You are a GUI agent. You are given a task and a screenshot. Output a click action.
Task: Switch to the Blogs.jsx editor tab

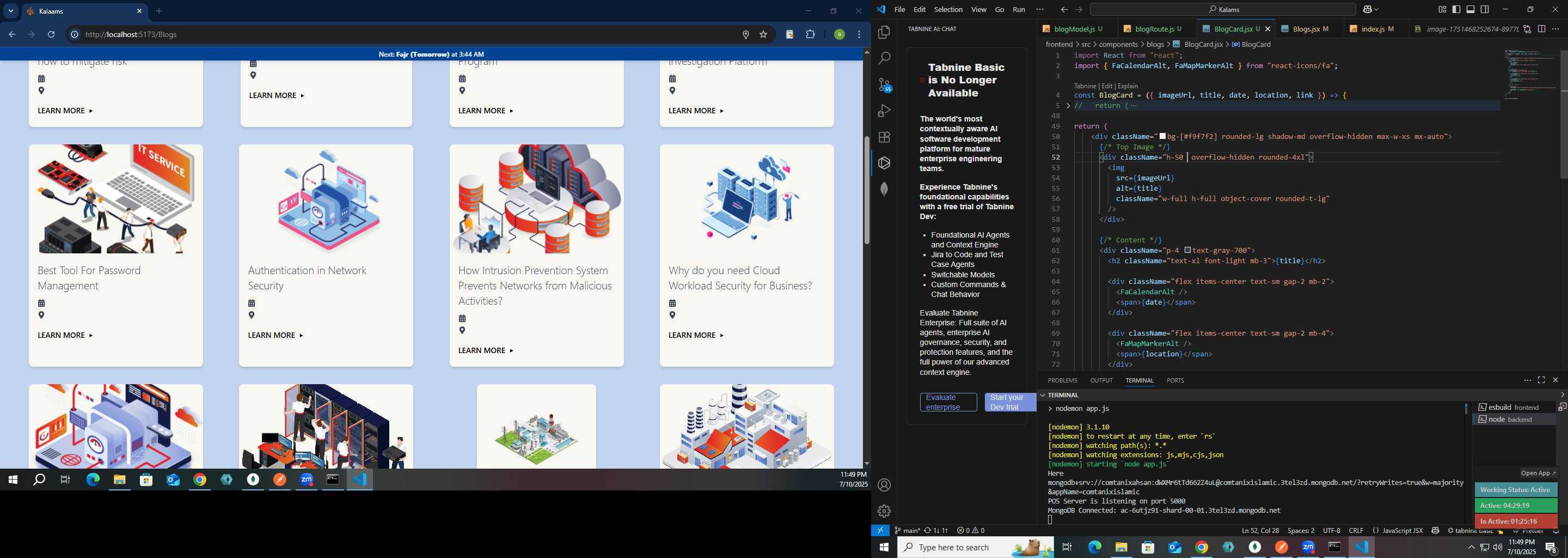tap(1308, 29)
